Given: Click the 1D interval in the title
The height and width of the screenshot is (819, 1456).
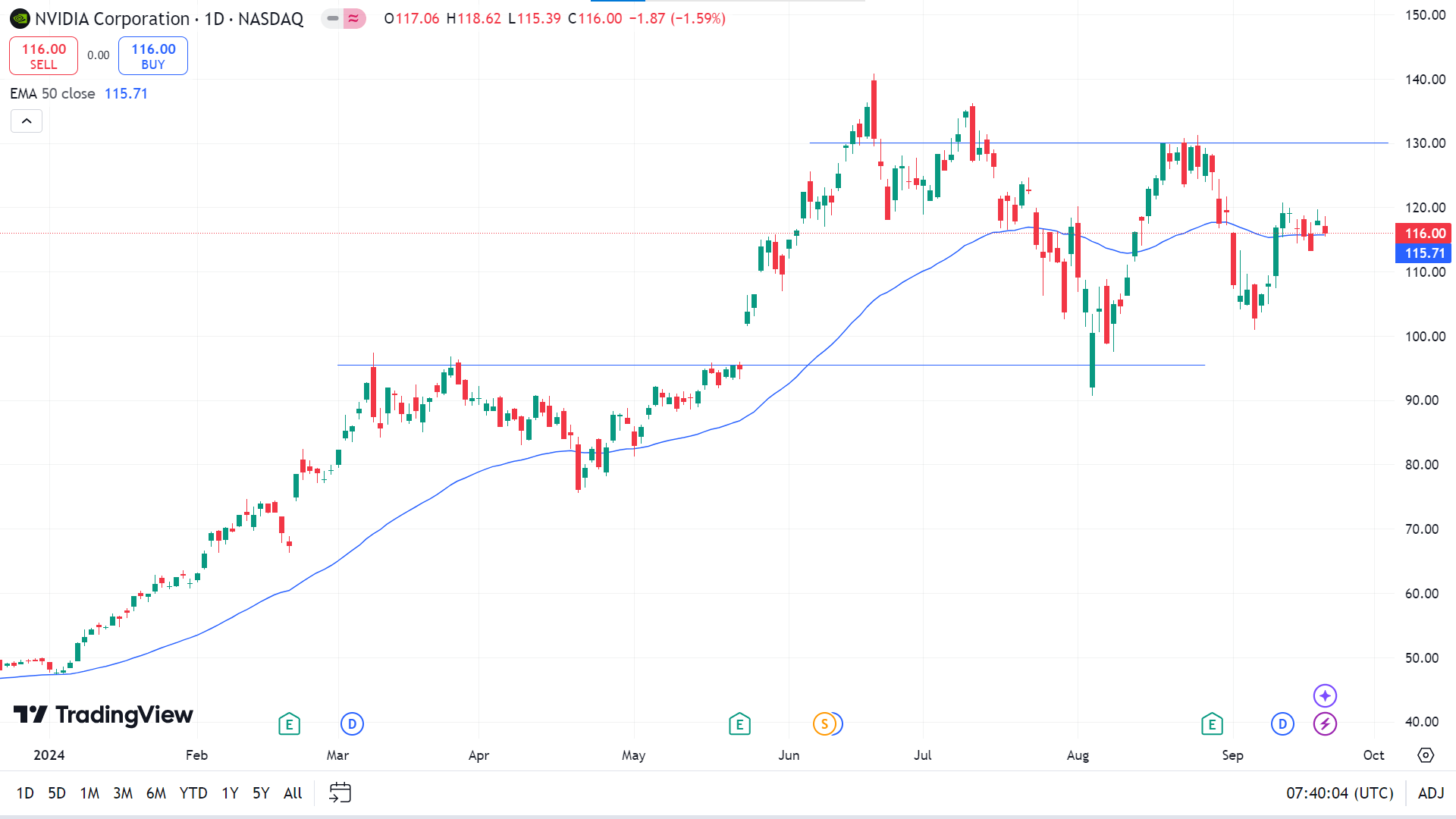Looking at the screenshot, I should point(215,19).
